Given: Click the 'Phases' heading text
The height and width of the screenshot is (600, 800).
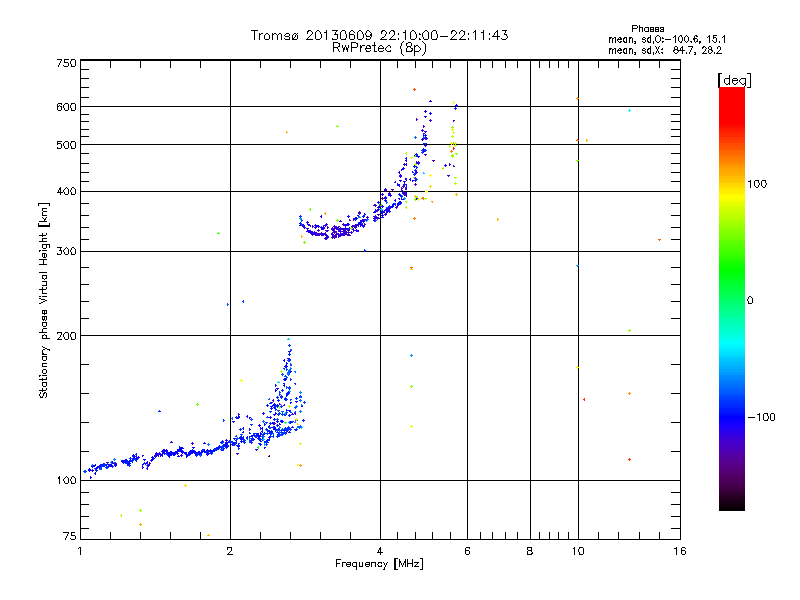Looking at the screenshot, I should pyautogui.click(x=647, y=29).
